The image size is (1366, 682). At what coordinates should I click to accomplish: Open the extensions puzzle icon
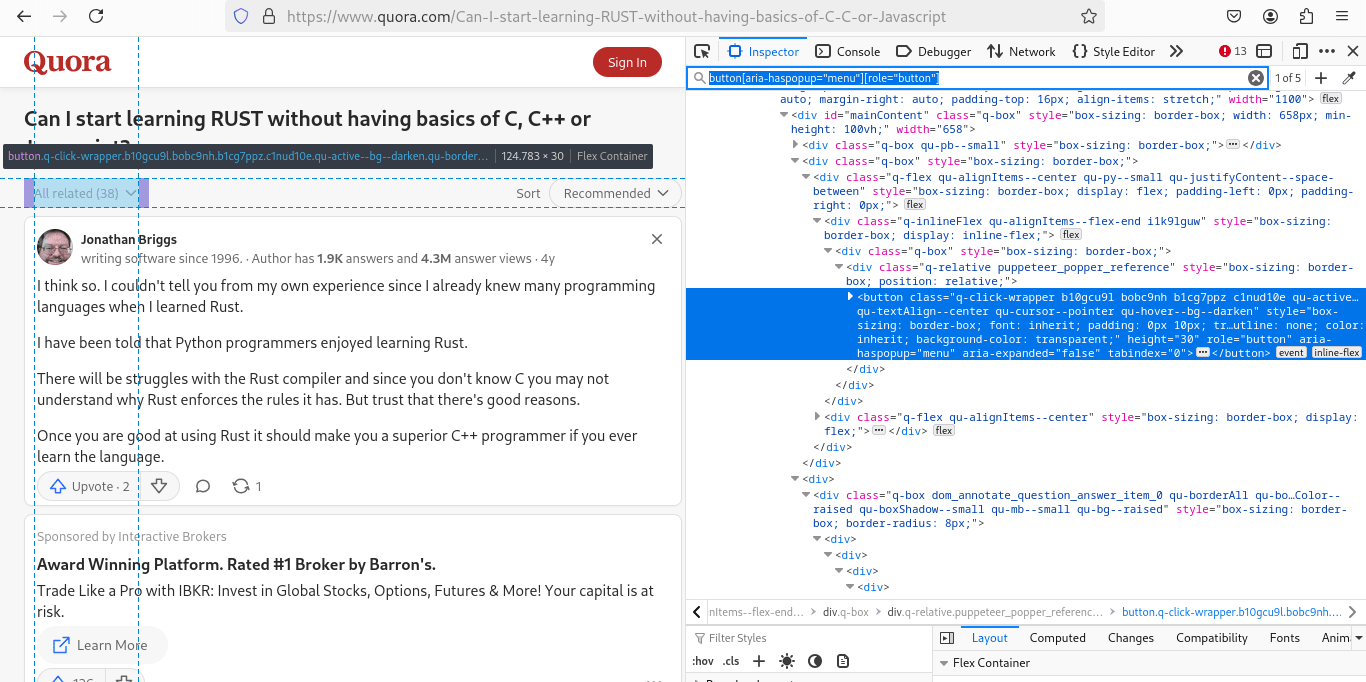(x=1306, y=16)
